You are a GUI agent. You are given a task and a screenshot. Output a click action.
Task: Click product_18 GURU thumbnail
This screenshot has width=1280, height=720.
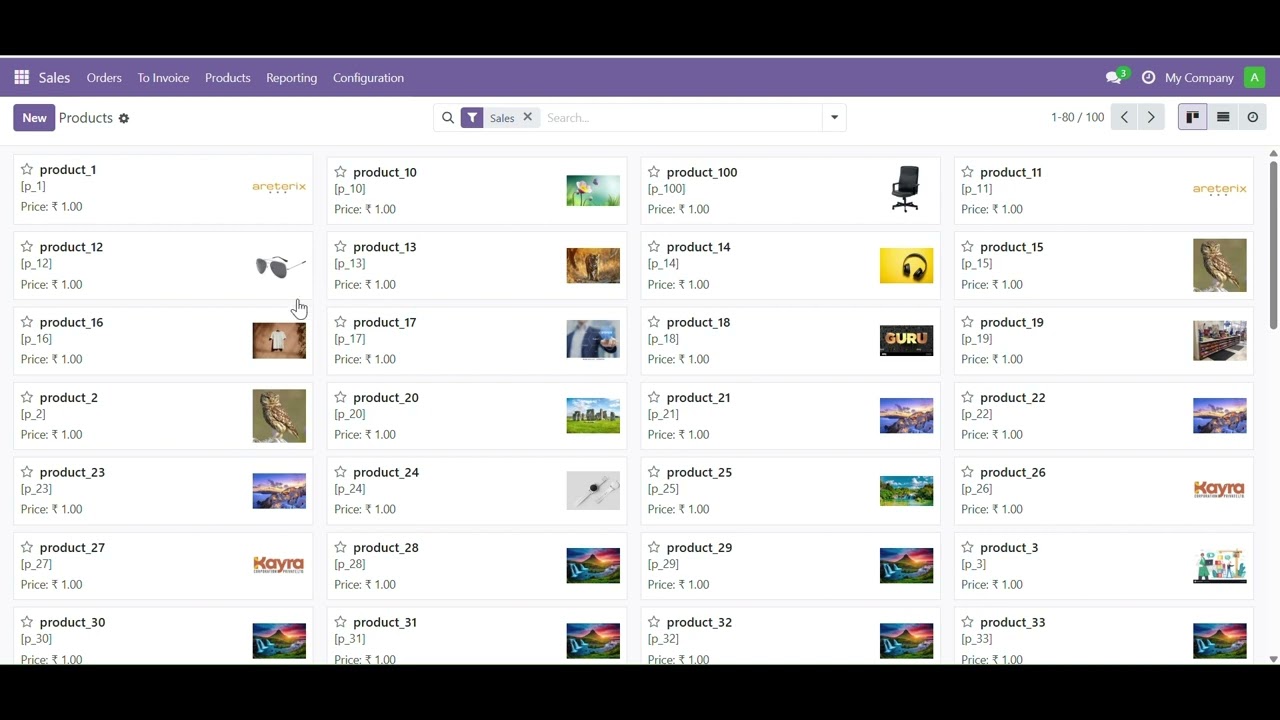(x=906, y=340)
